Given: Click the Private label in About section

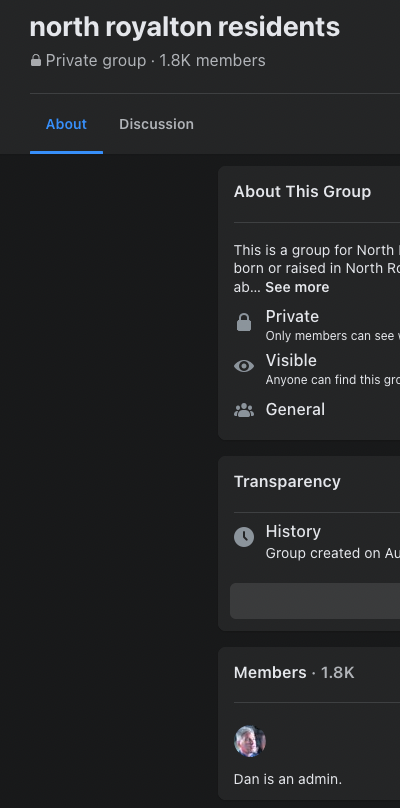Looking at the screenshot, I should (292, 316).
